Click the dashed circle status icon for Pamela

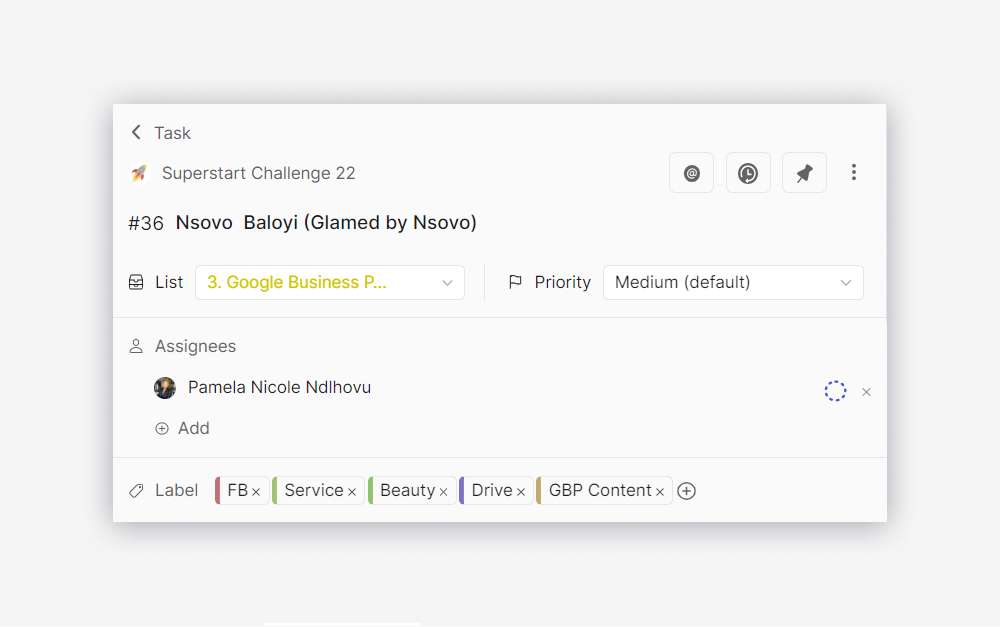835,391
